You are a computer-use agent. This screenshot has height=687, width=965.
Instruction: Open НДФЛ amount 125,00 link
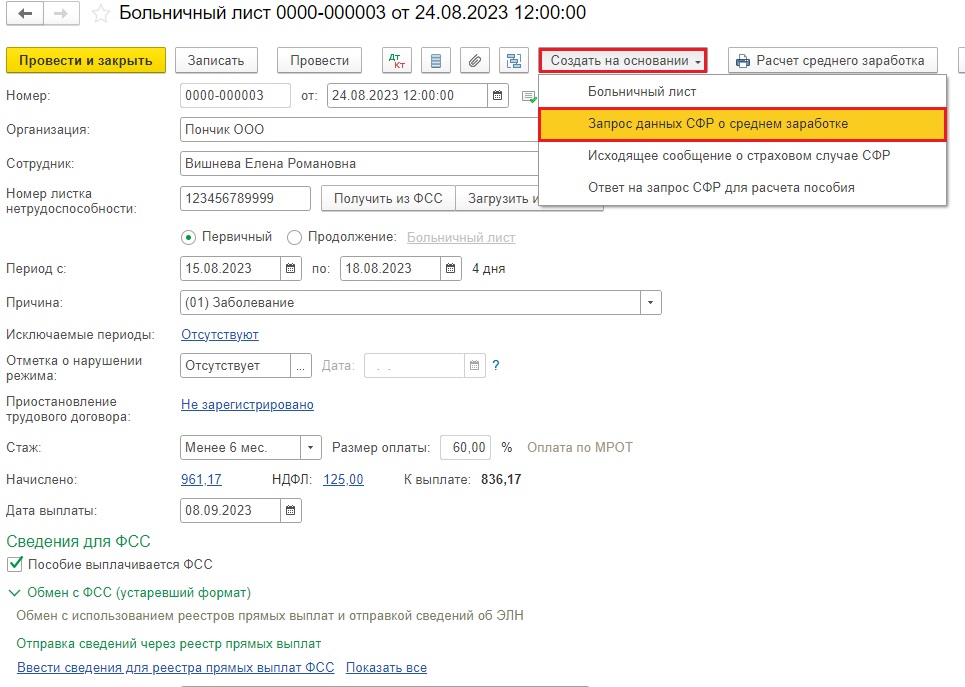[343, 480]
